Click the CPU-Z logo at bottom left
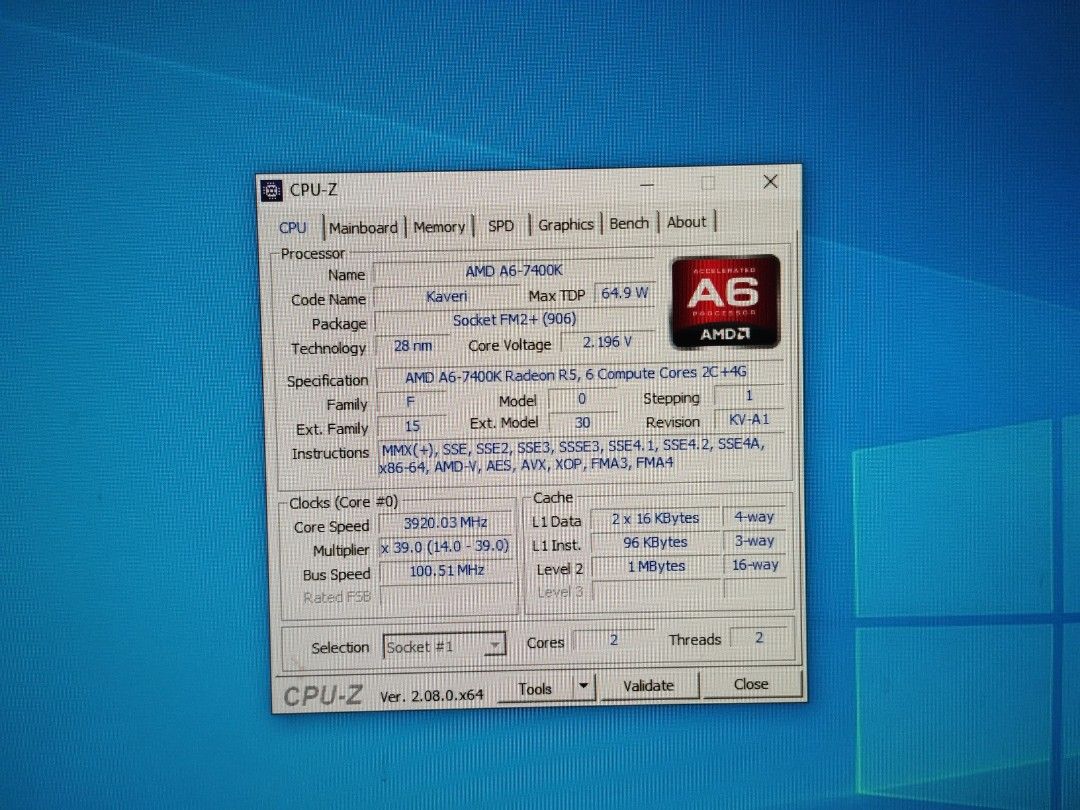This screenshot has width=1080, height=810. [x=322, y=693]
